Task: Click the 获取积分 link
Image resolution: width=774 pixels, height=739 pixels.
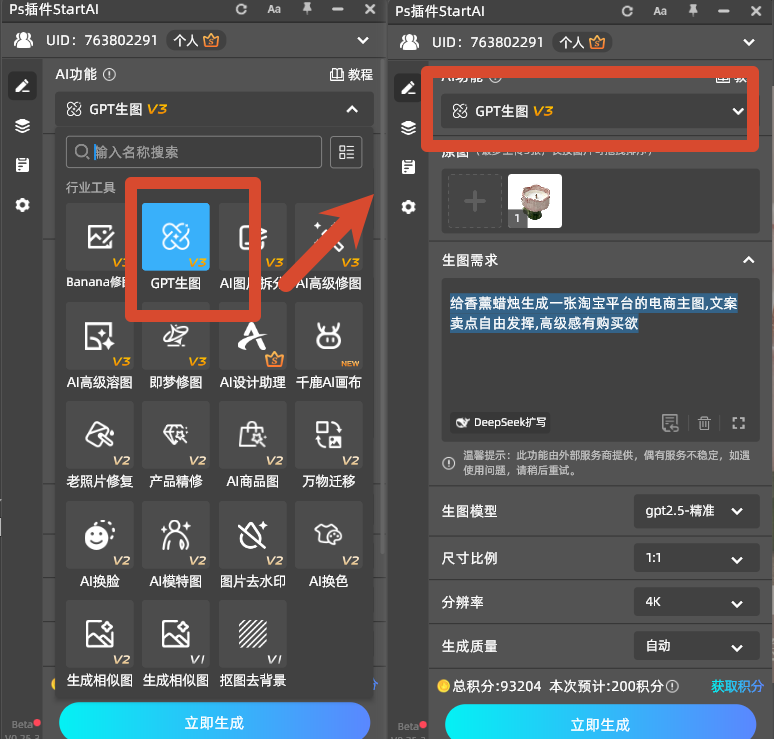Action: tap(737, 686)
